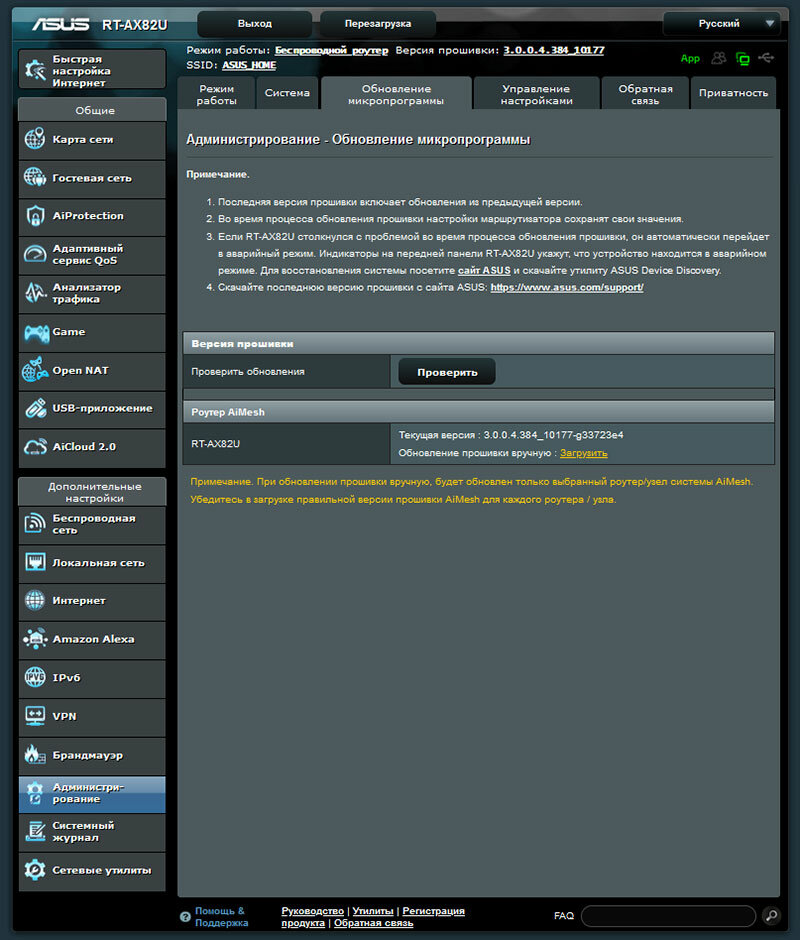
Task: Click the RT-AX82U AiMesh router row label
Action: click(215, 444)
